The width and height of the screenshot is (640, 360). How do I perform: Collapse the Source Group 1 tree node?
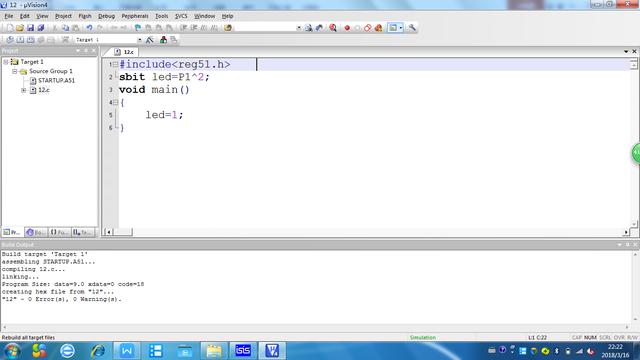[x=14, y=71]
